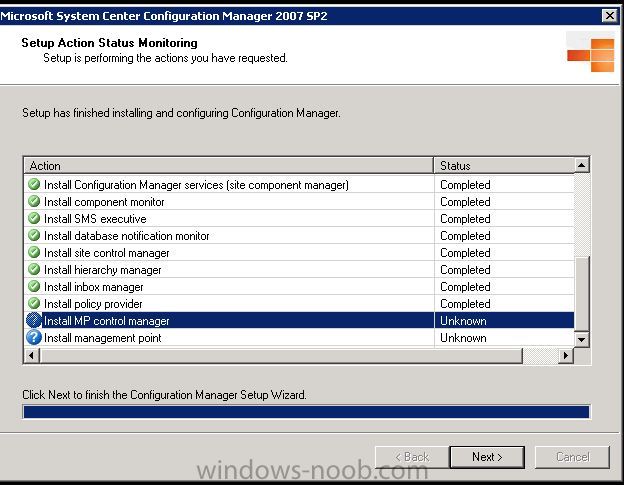The height and width of the screenshot is (485, 624).
Task: Select the Install site control manager row
Action: coord(299,253)
